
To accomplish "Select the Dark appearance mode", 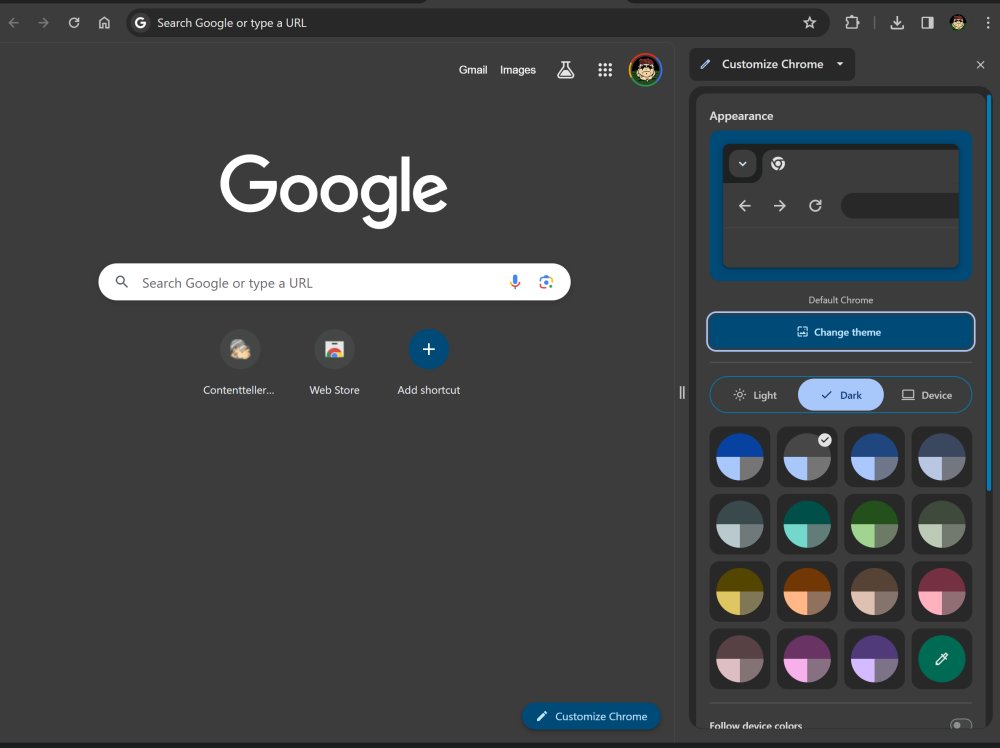I will (x=841, y=395).
